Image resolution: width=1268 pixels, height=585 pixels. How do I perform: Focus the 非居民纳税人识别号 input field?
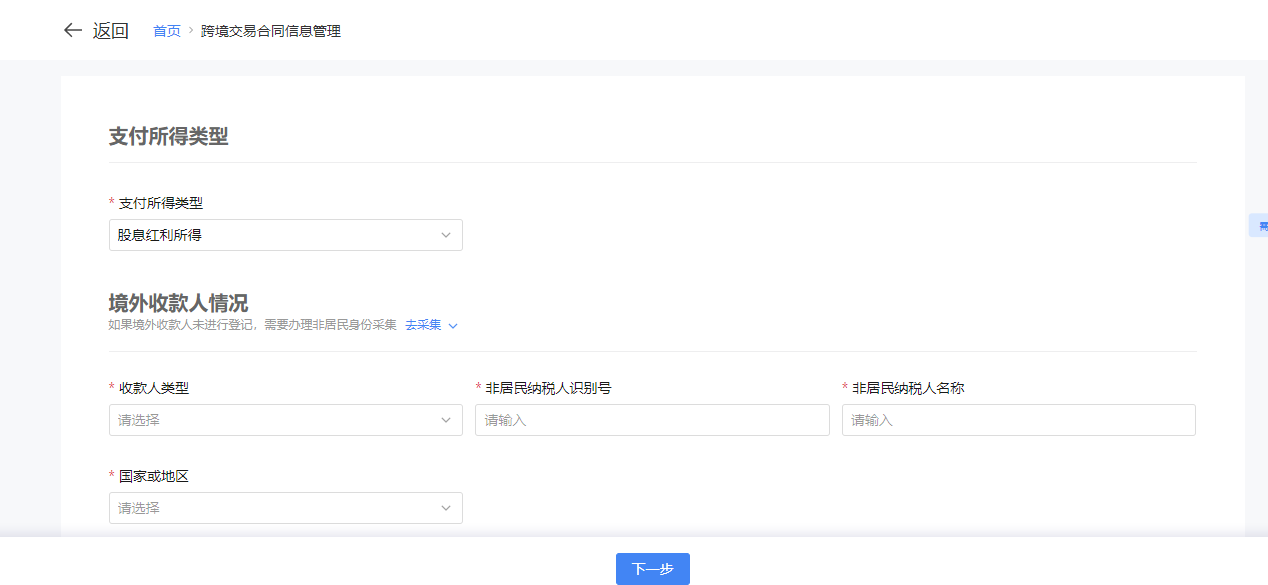(652, 420)
